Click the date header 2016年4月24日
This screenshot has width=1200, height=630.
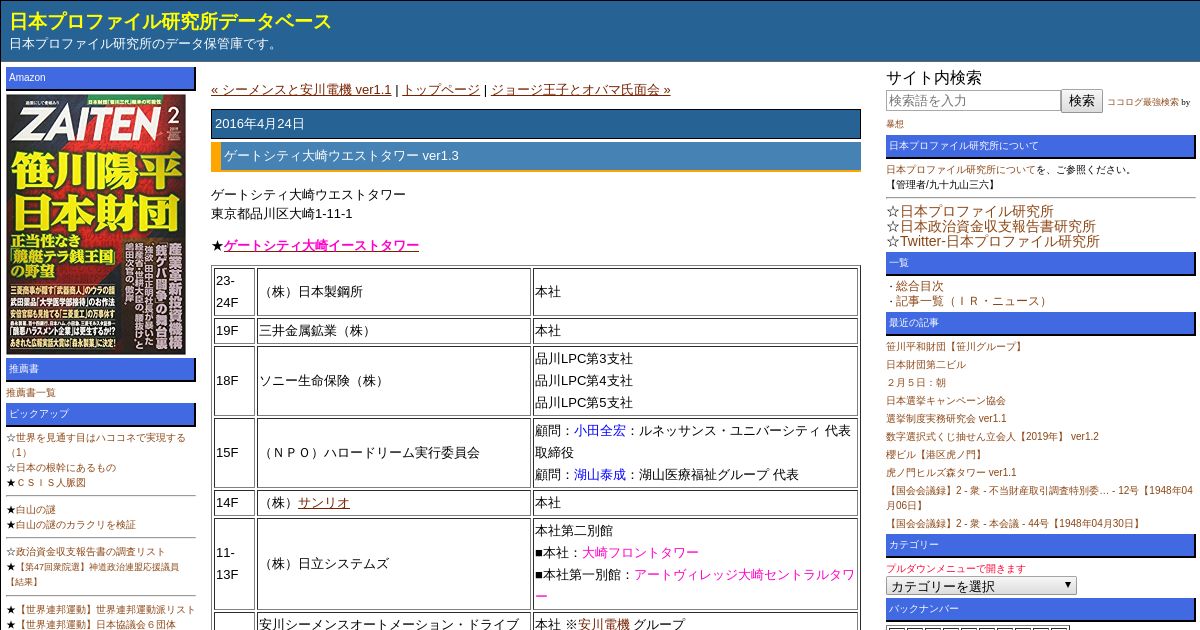pos(536,124)
